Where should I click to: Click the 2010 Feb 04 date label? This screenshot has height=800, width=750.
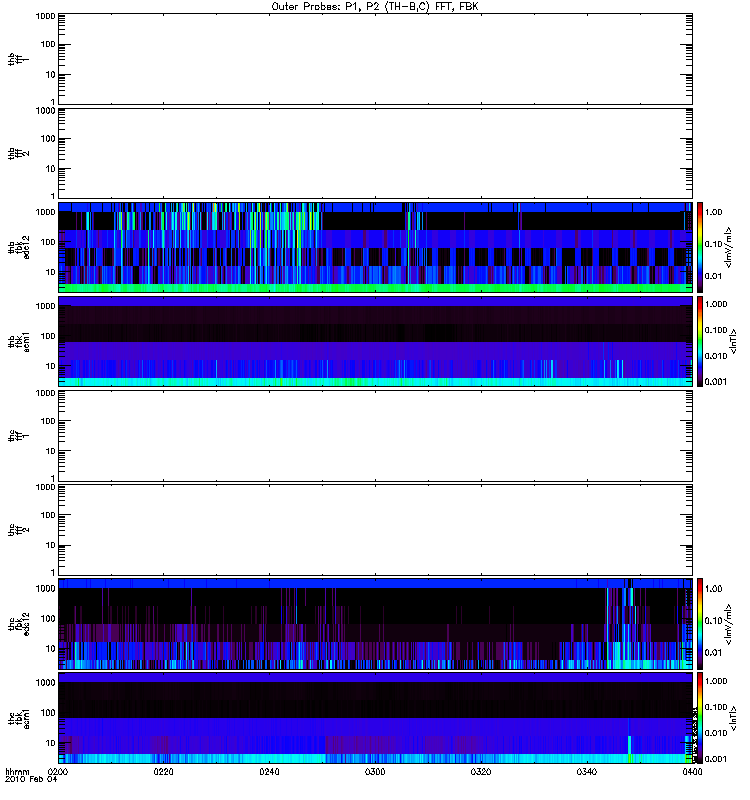(x=31, y=780)
